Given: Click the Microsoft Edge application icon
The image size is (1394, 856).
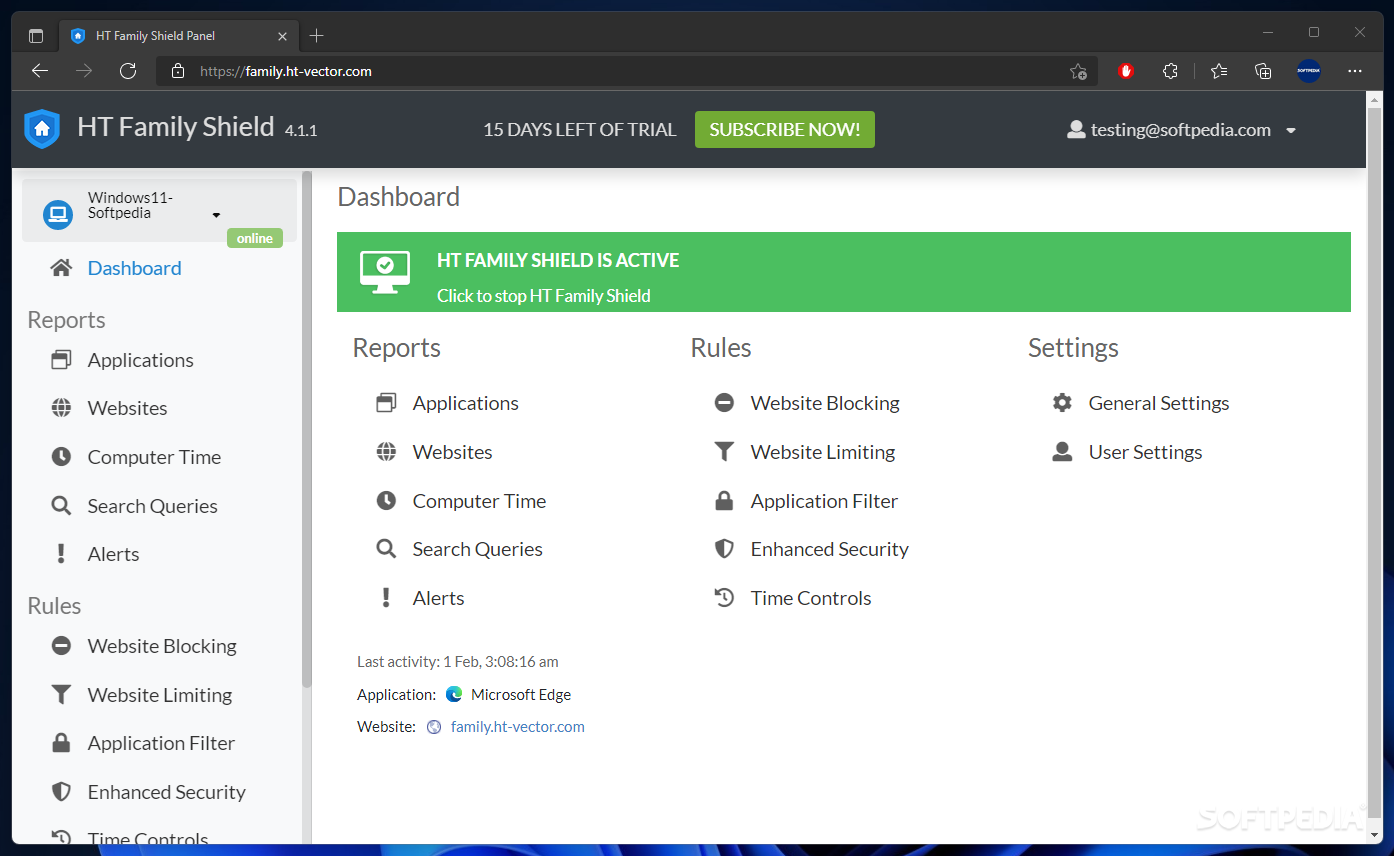Looking at the screenshot, I should 454,694.
